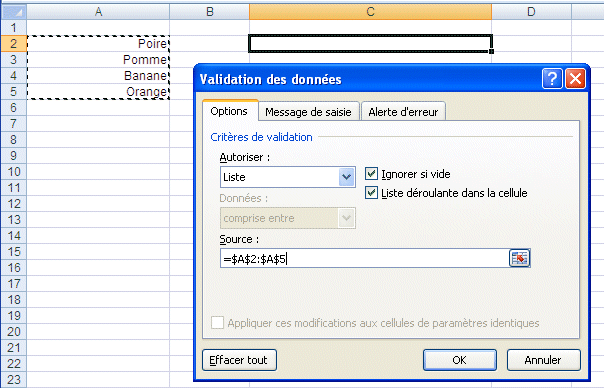Select row 15 header
Screen dimensions: 604x388
point(13,252)
